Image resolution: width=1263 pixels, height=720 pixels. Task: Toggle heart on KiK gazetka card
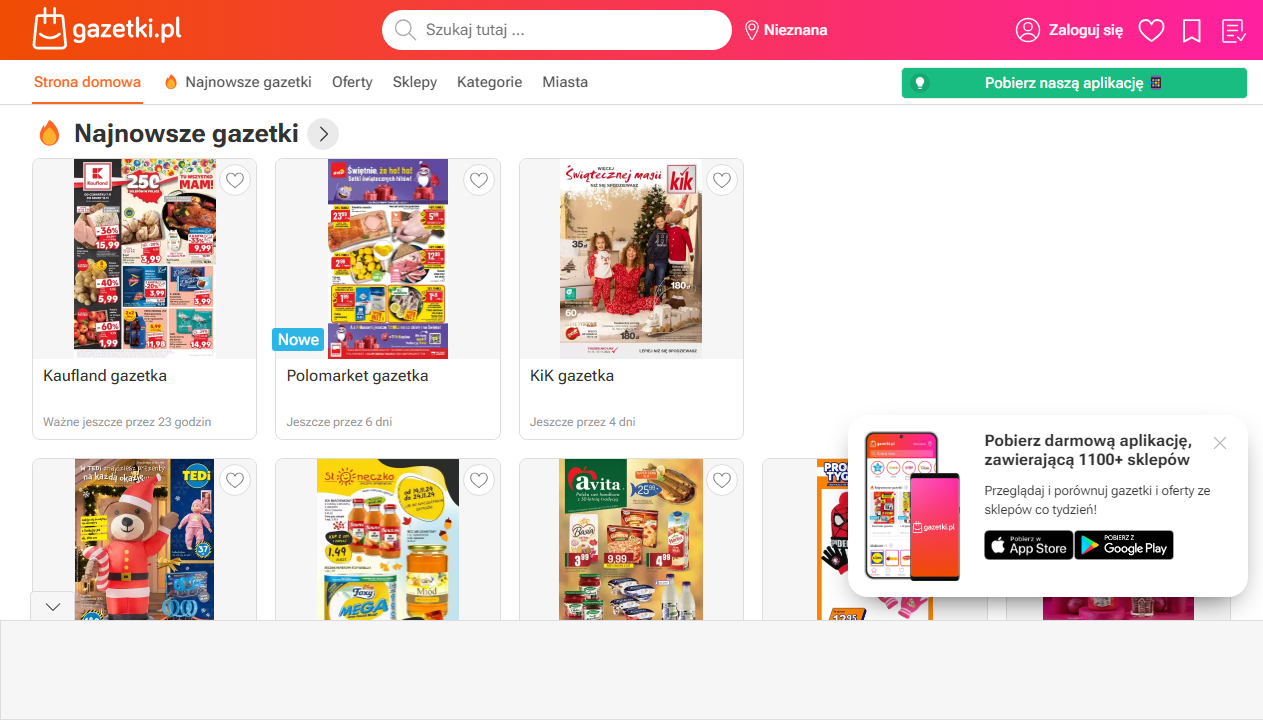pos(722,180)
